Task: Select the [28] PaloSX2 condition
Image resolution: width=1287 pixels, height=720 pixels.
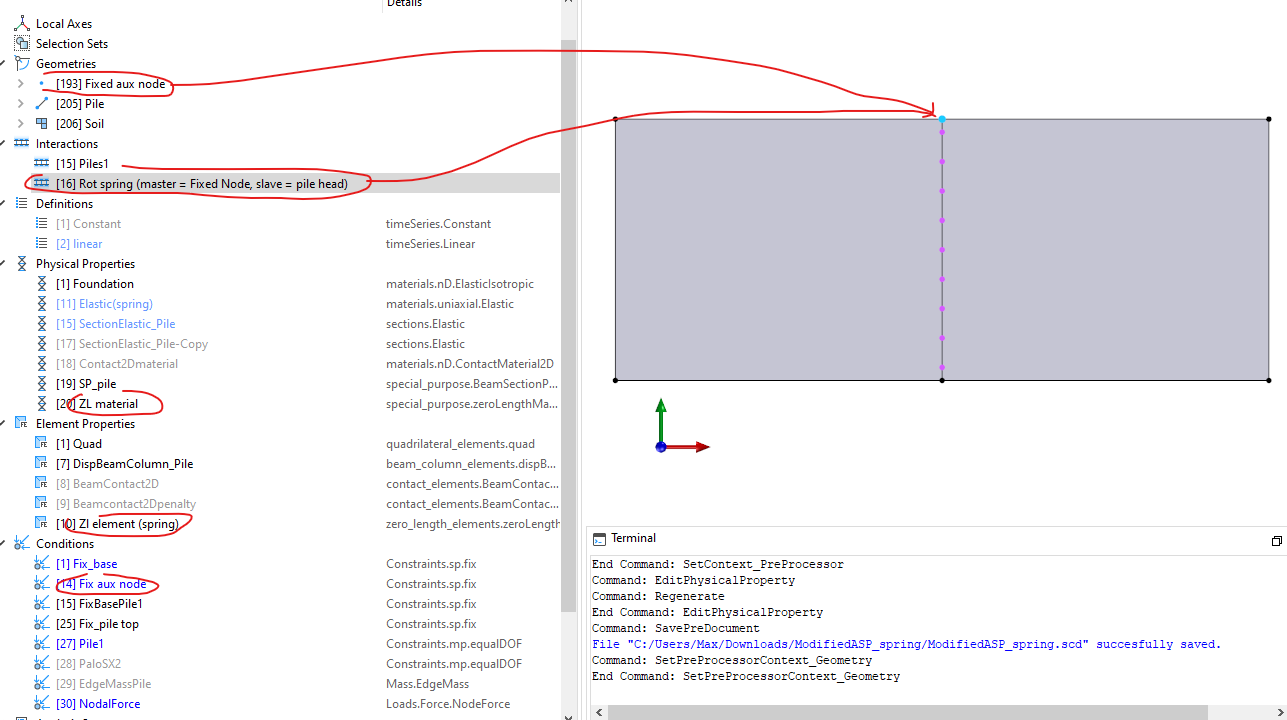Action: [88, 663]
